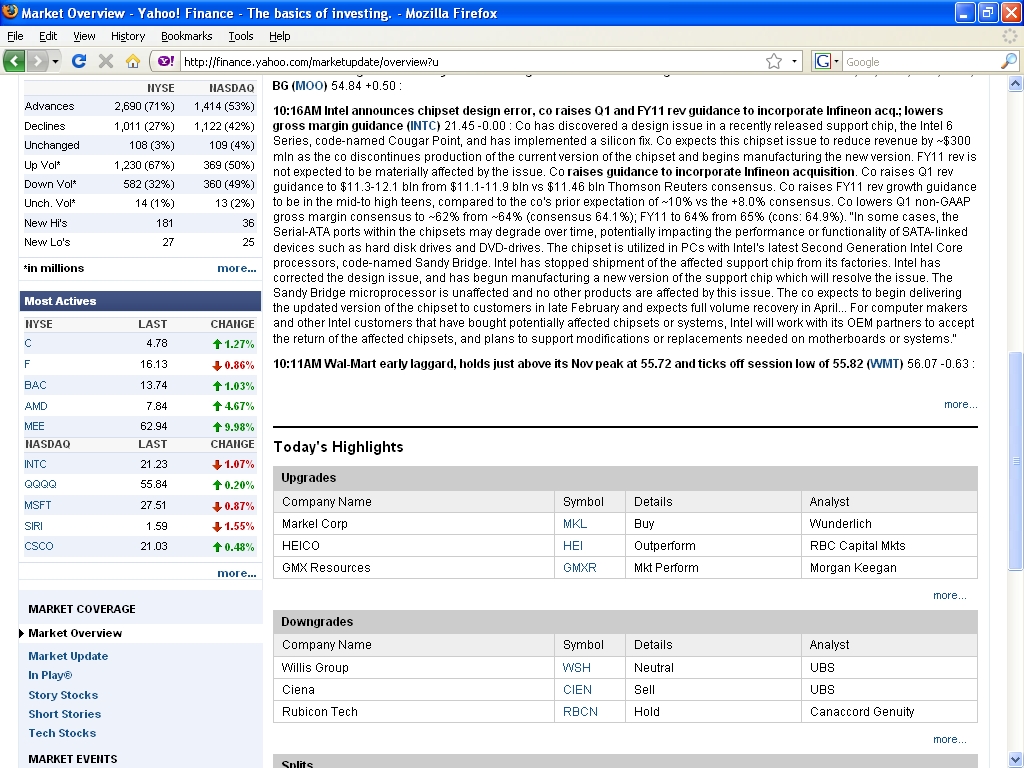
Task: Open MEE ticker link
Action: (x=35, y=426)
